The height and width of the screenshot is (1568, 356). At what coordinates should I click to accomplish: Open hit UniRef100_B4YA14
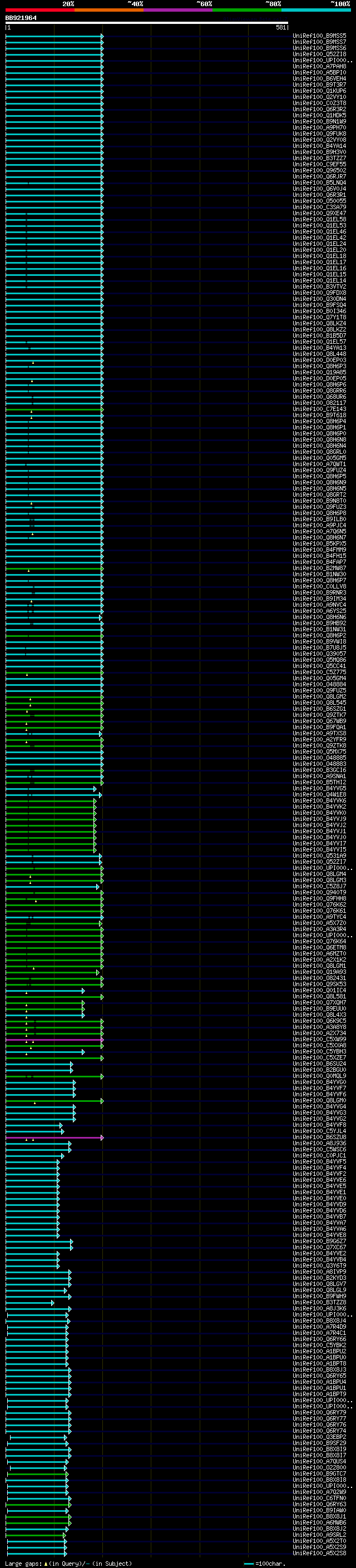pos(319,146)
